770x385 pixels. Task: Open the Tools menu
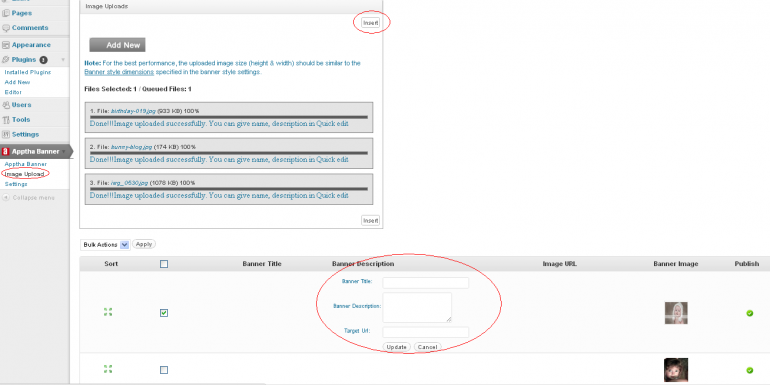(21, 119)
